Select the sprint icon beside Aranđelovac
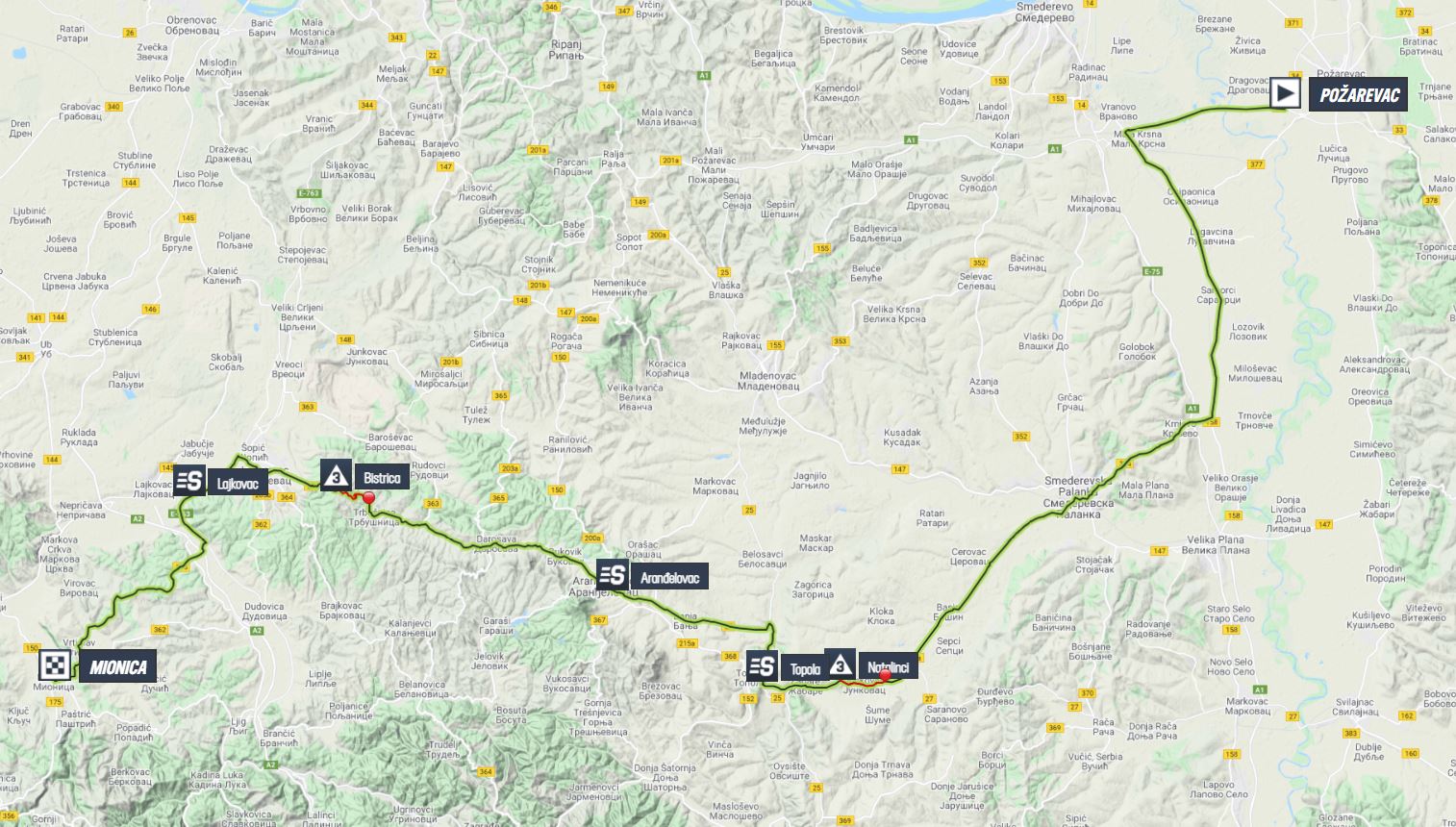This screenshot has width=1456, height=827. pyautogui.click(x=613, y=575)
